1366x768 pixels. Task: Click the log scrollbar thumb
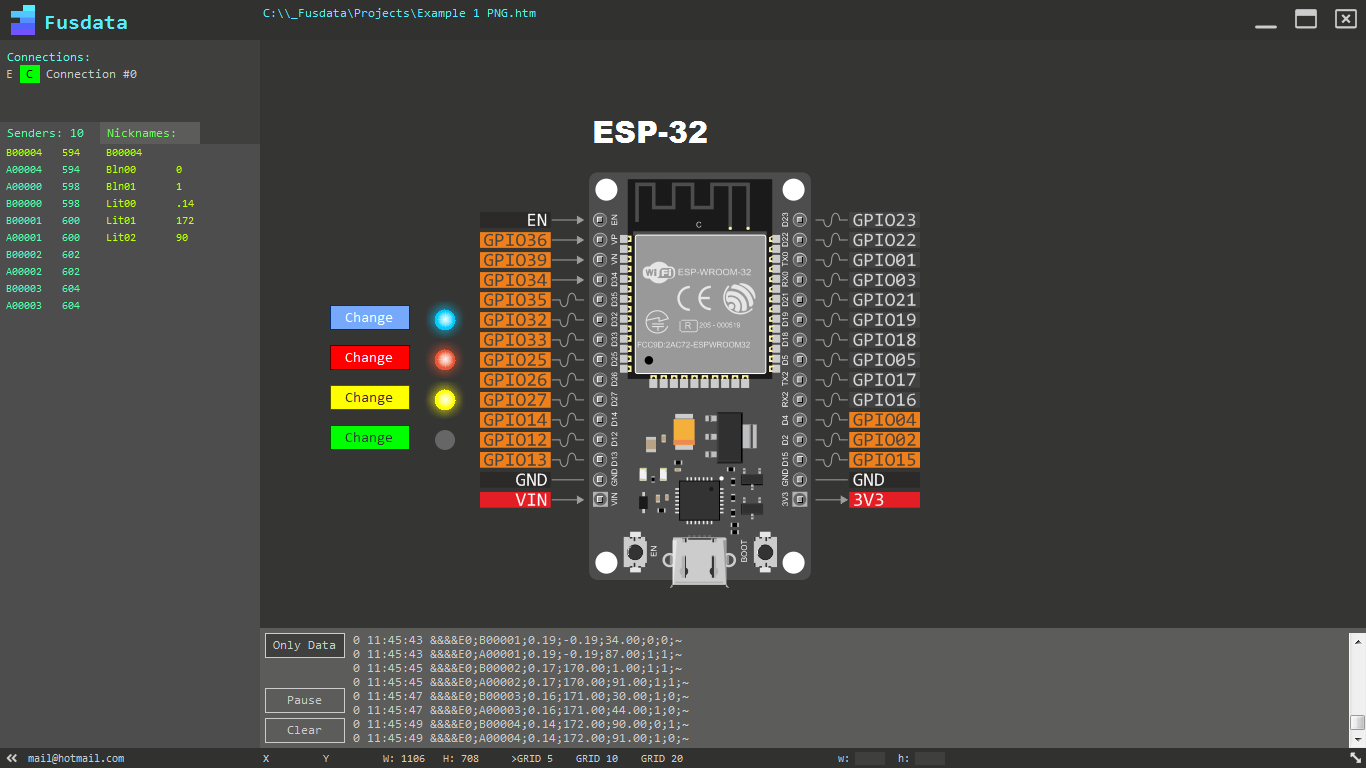point(1357,722)
